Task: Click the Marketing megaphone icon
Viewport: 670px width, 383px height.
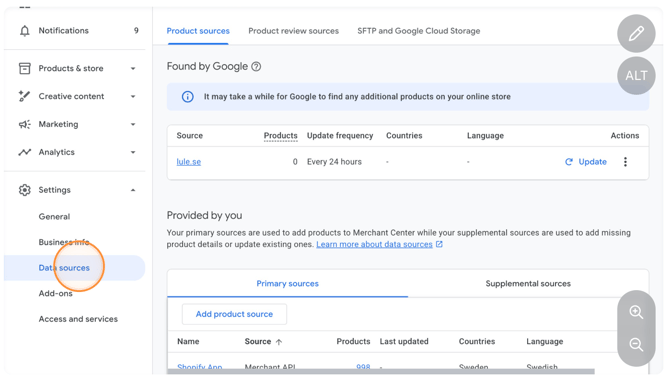Action: tap(24, 124)
